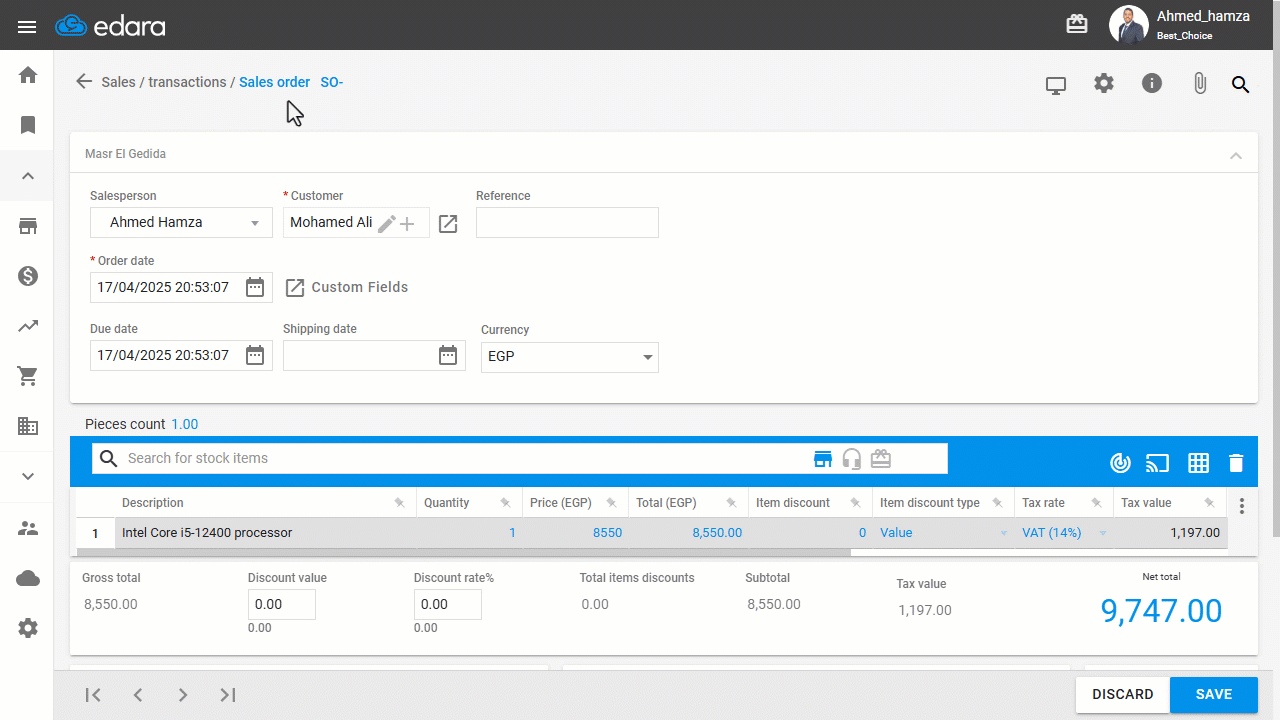Go to Sales order breadcrumb

(274, 82)
